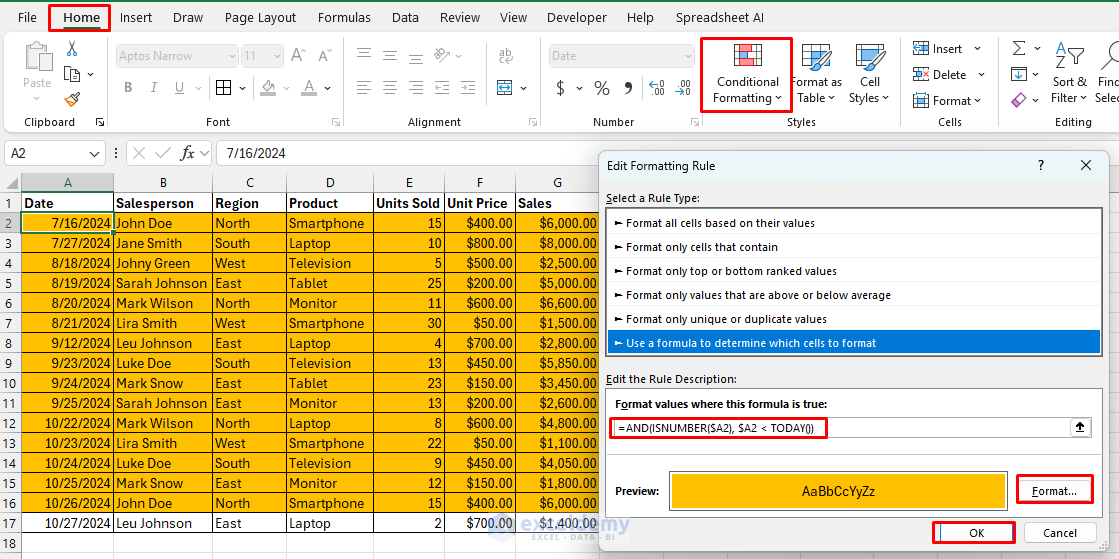Screen dimensions: 1119x559
Task: Toggle Italic formatting
Action: click(x=156, y=88)
